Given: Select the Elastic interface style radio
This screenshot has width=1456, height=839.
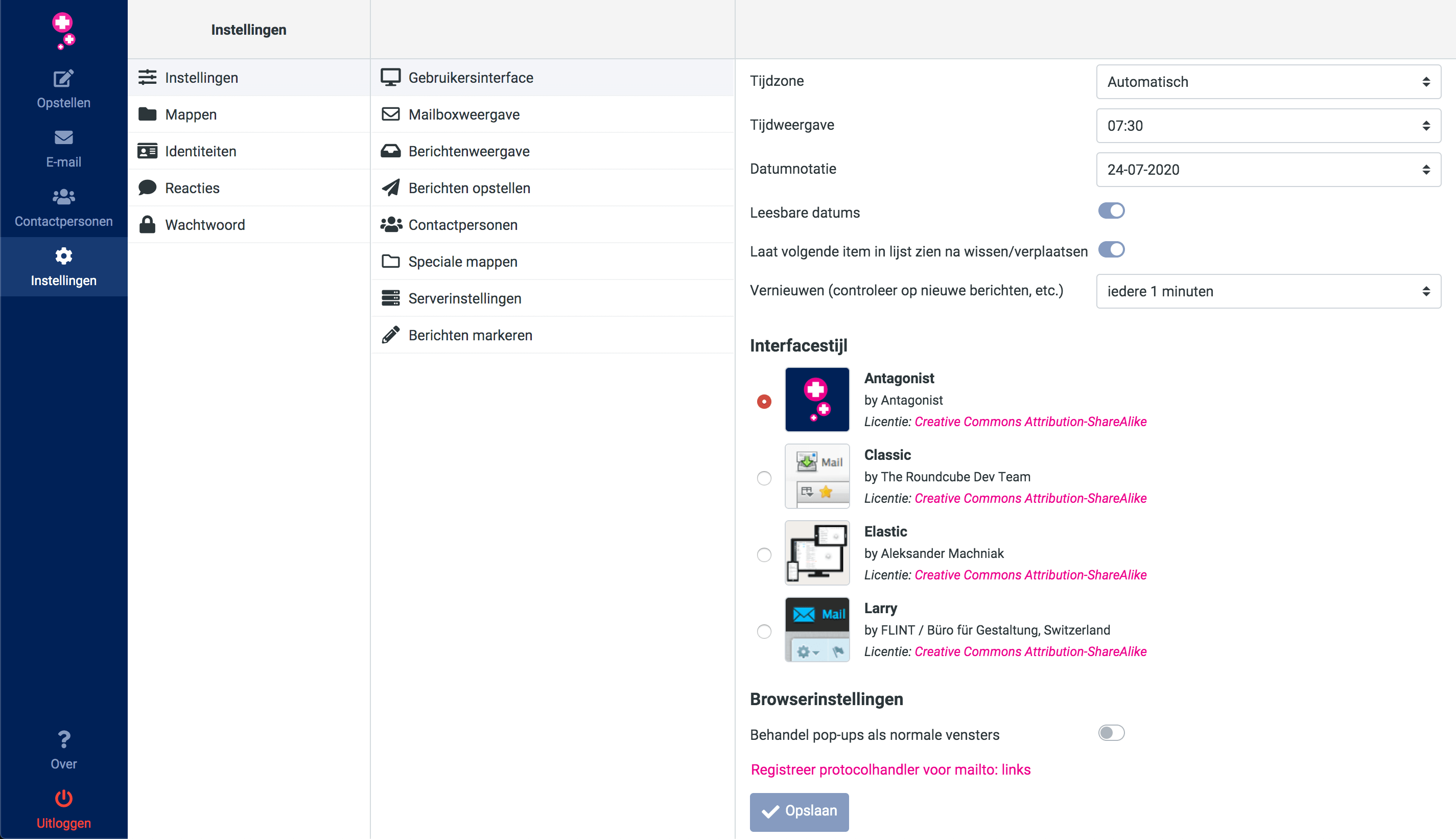Looking at the screenshot, I should pyautogui.click(x=764, y=554).
